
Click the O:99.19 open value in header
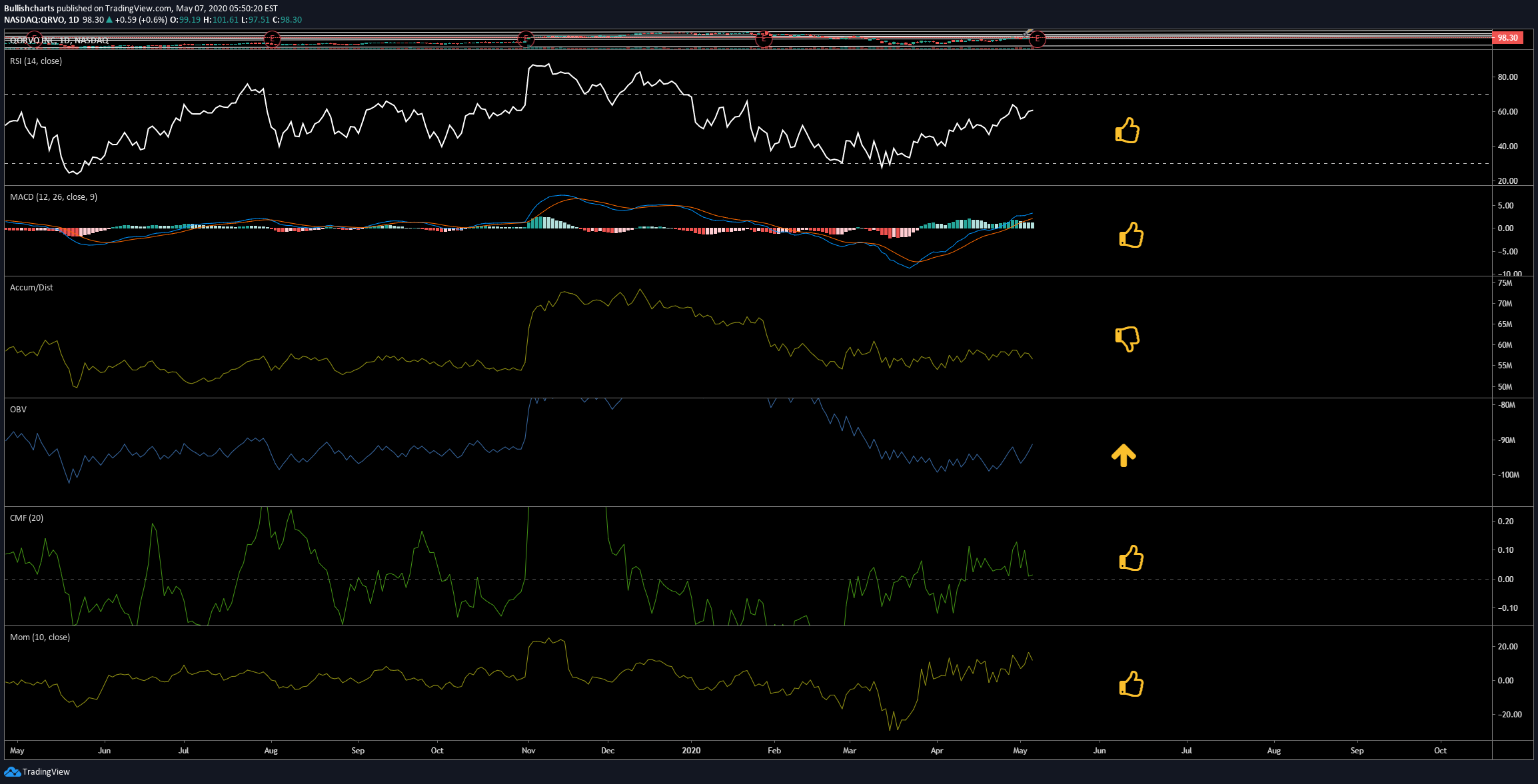[x=185, y=19]
